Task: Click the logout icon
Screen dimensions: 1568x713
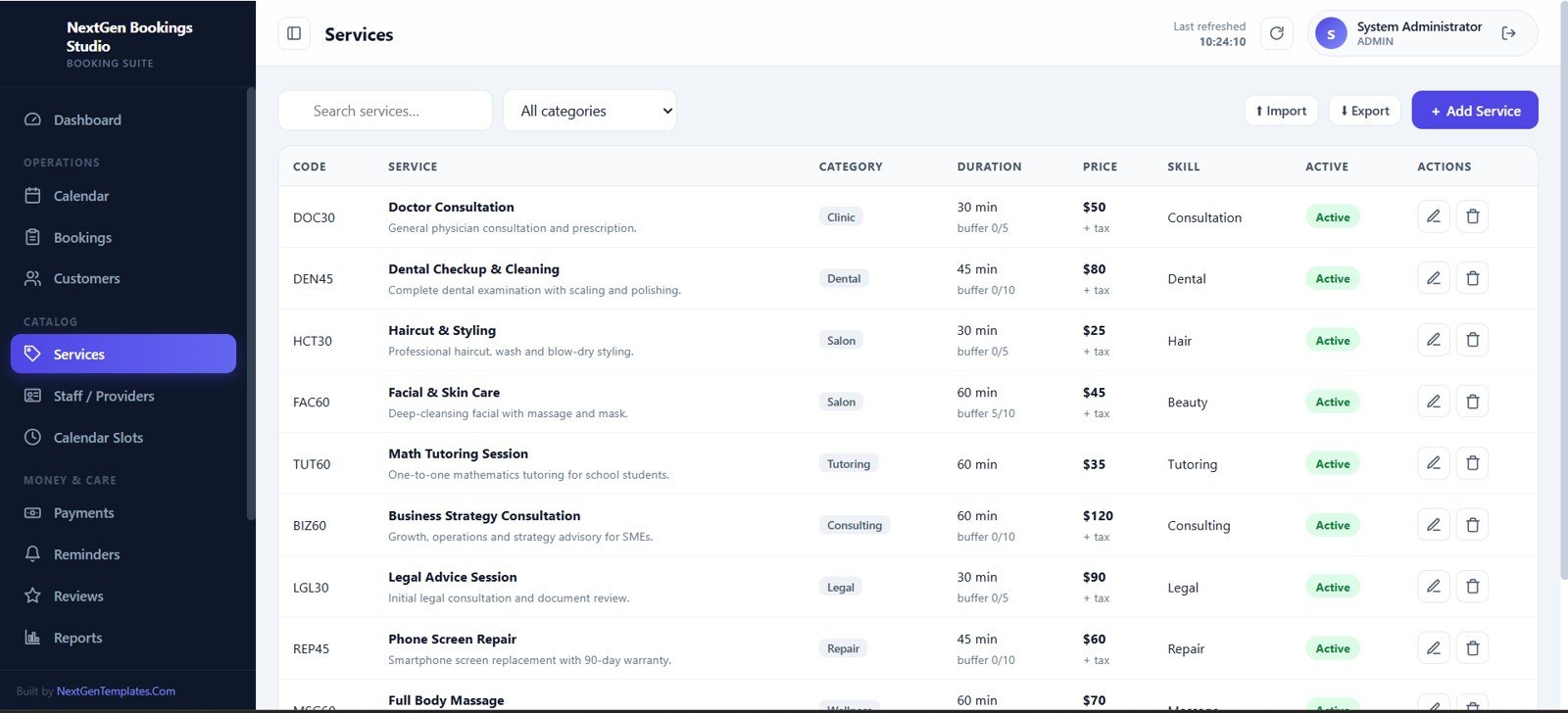Action: tap(1508, 33)
